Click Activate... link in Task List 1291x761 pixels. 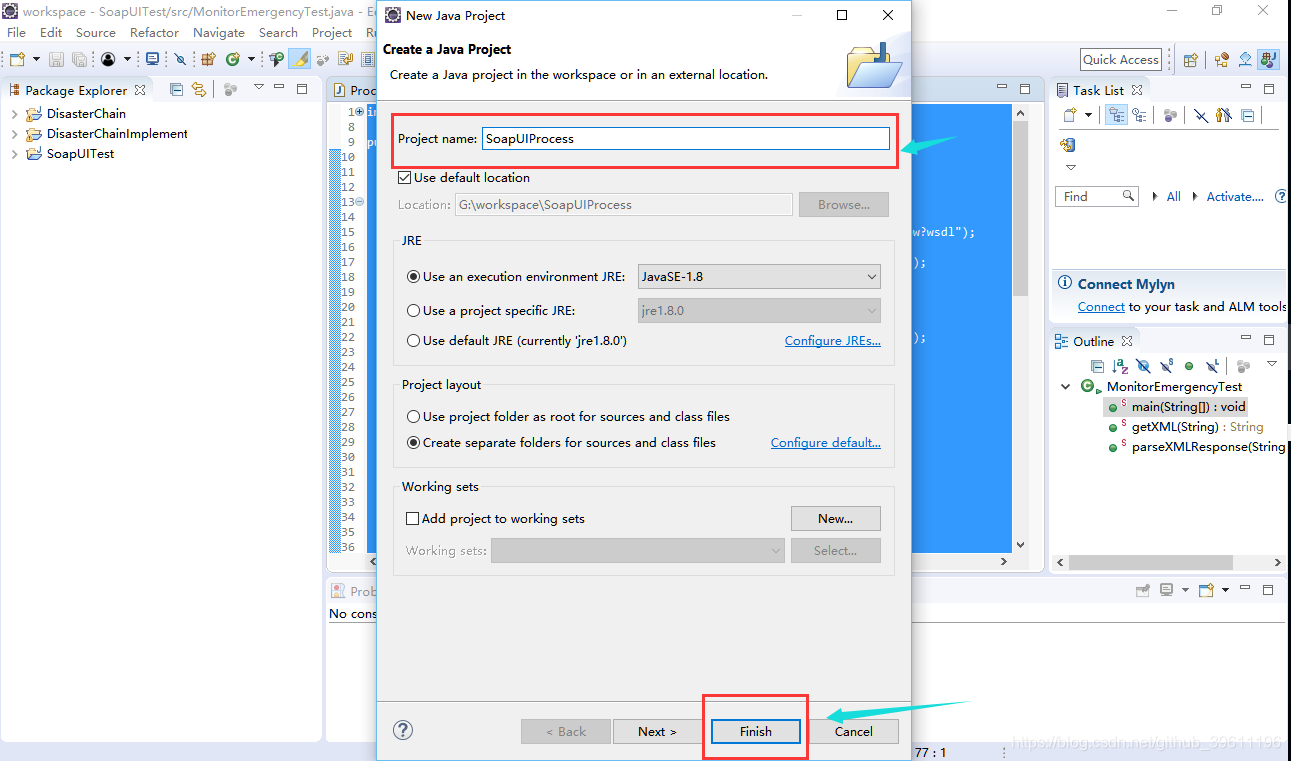pyautogui.click(x=1235, y=197)
